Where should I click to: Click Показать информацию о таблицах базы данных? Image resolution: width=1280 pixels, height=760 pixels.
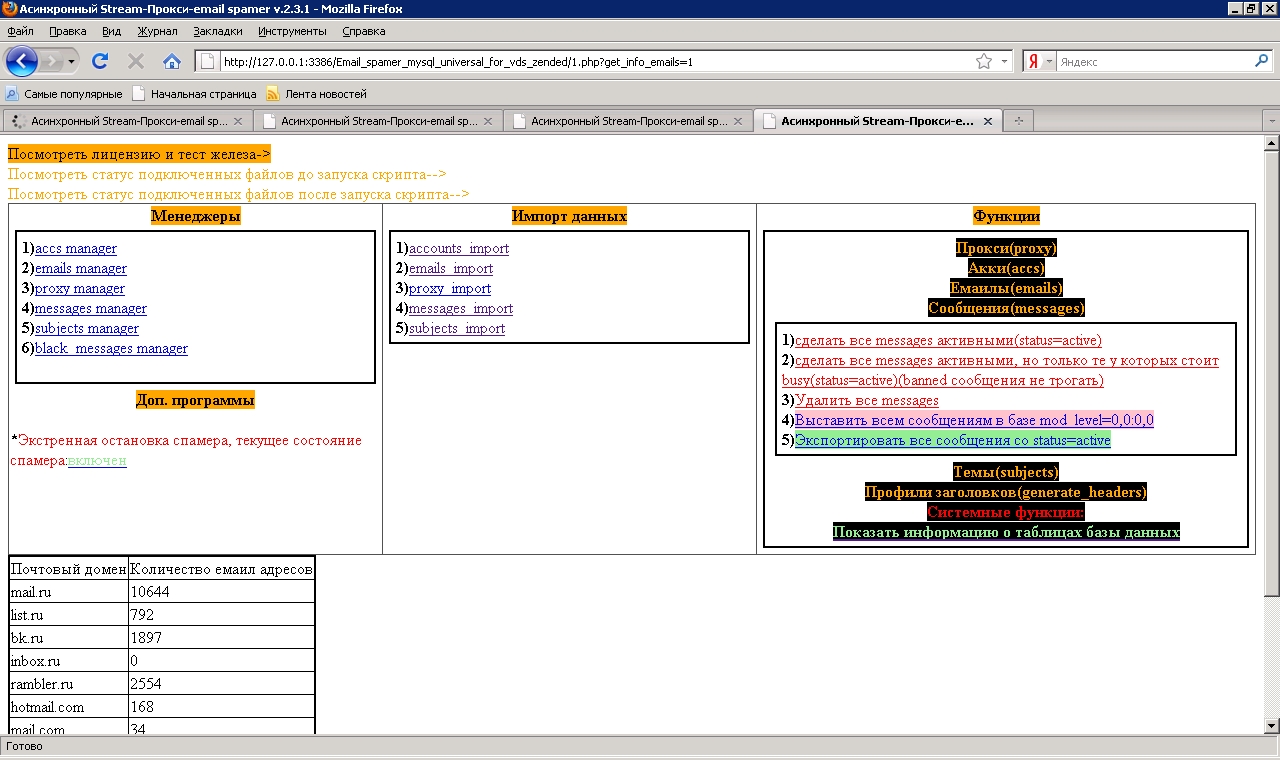coord(1006,532)
